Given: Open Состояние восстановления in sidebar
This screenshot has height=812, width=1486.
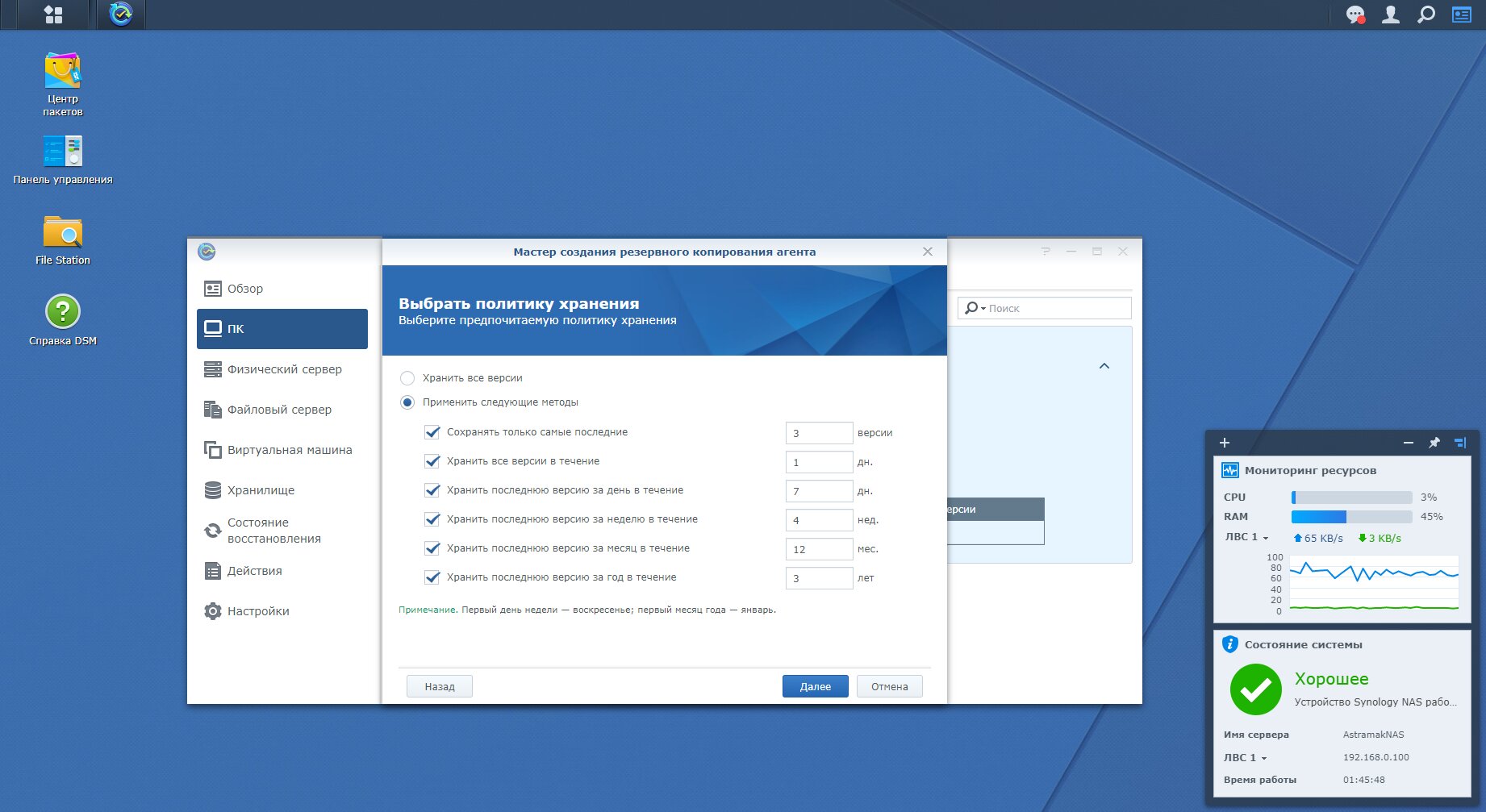Looking at the screenshot, I should (282, 531).
